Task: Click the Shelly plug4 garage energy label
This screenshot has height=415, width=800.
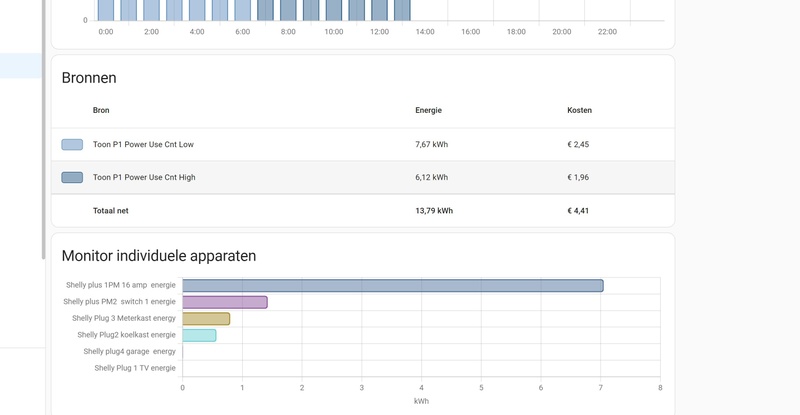Action: coord(129,352)
